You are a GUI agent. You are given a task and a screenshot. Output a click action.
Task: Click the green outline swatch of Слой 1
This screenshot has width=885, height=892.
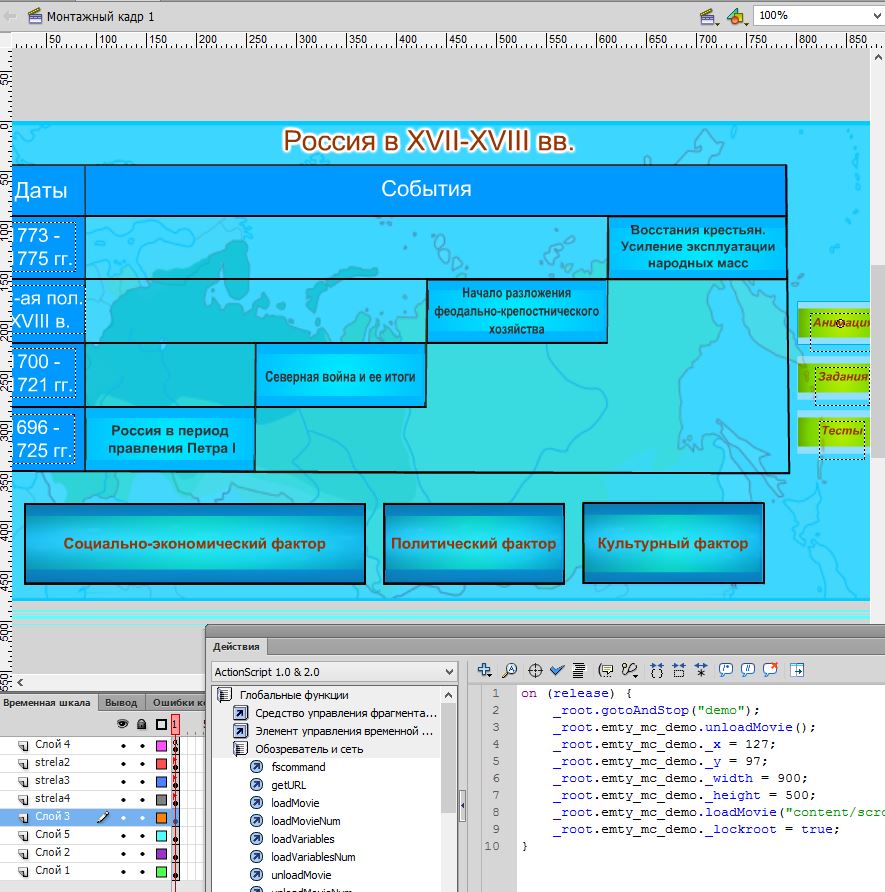click(x=162, y=872)
